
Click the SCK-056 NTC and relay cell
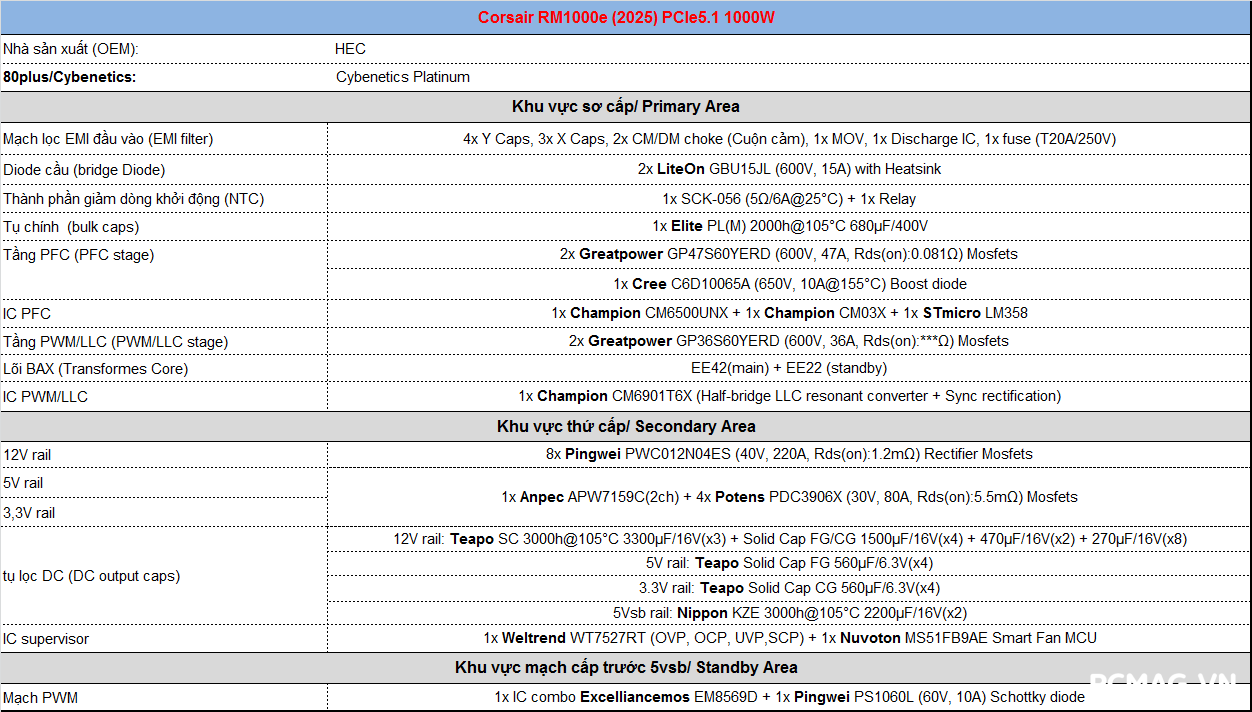[789, 199]
